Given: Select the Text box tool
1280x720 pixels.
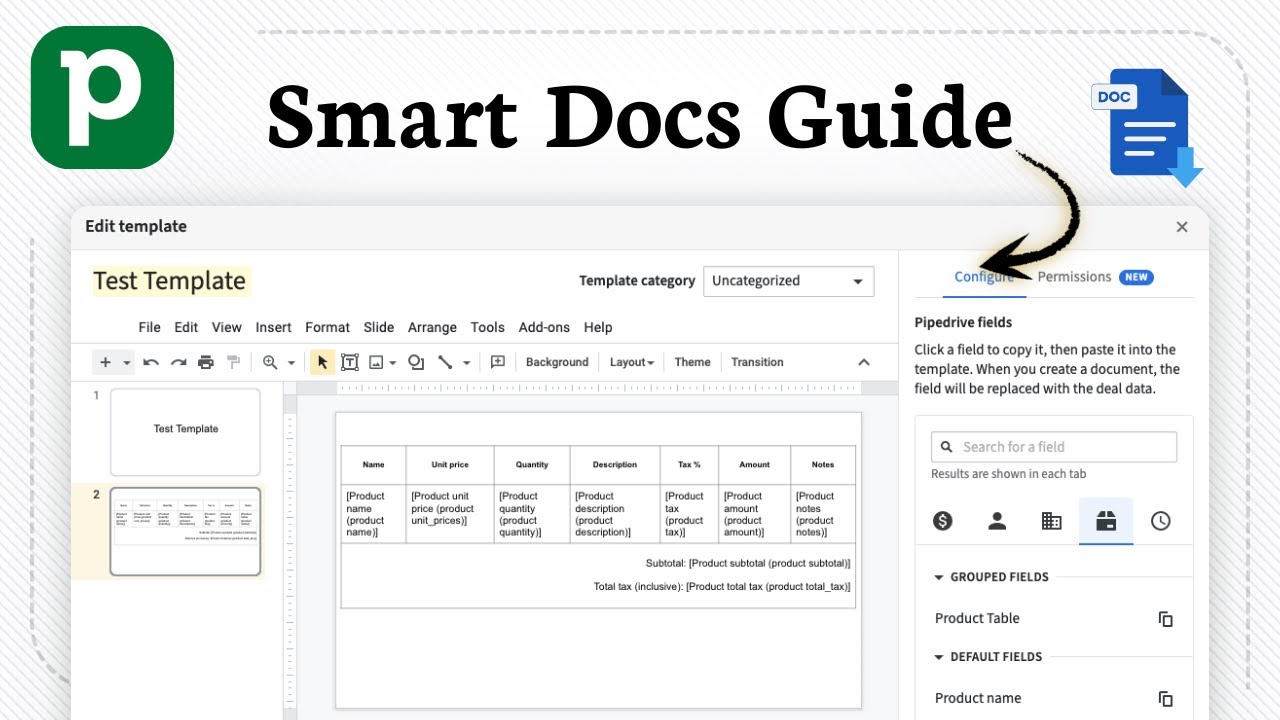Looking at the screenshot, I should pyautogui.click(x=350, y=362).
